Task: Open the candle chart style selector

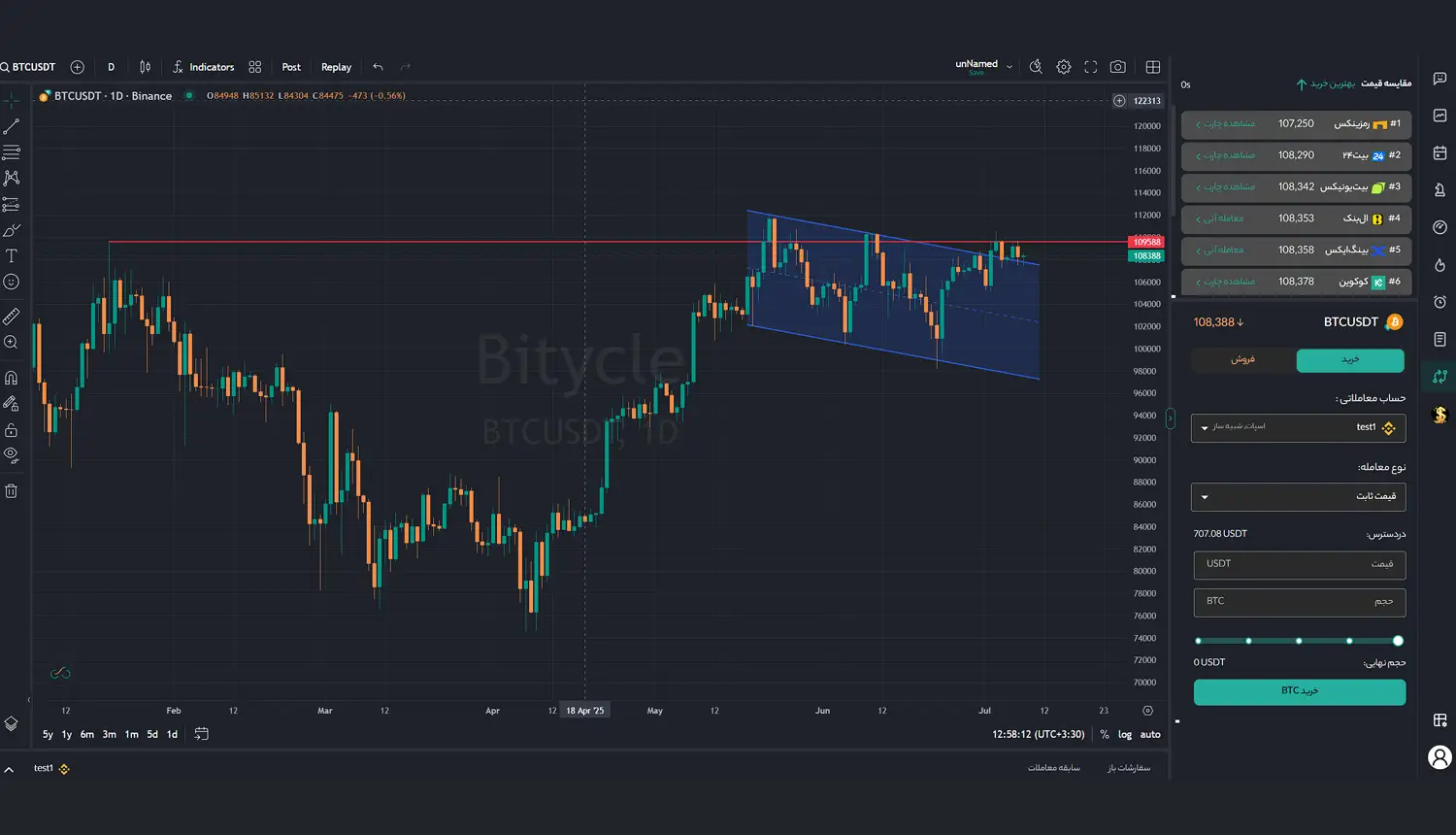Action: click(145, 67)
